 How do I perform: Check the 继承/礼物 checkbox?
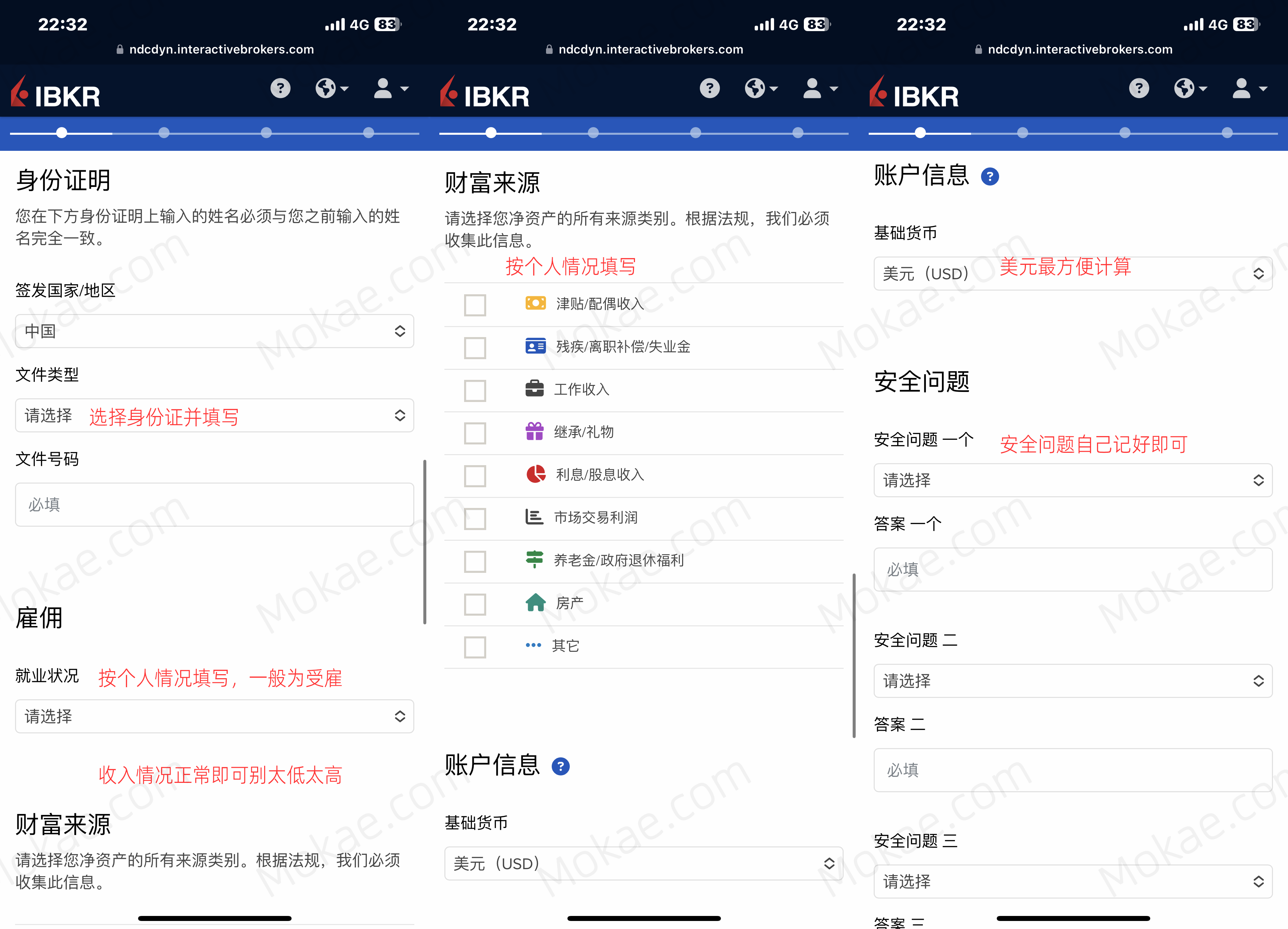[475, 433]
